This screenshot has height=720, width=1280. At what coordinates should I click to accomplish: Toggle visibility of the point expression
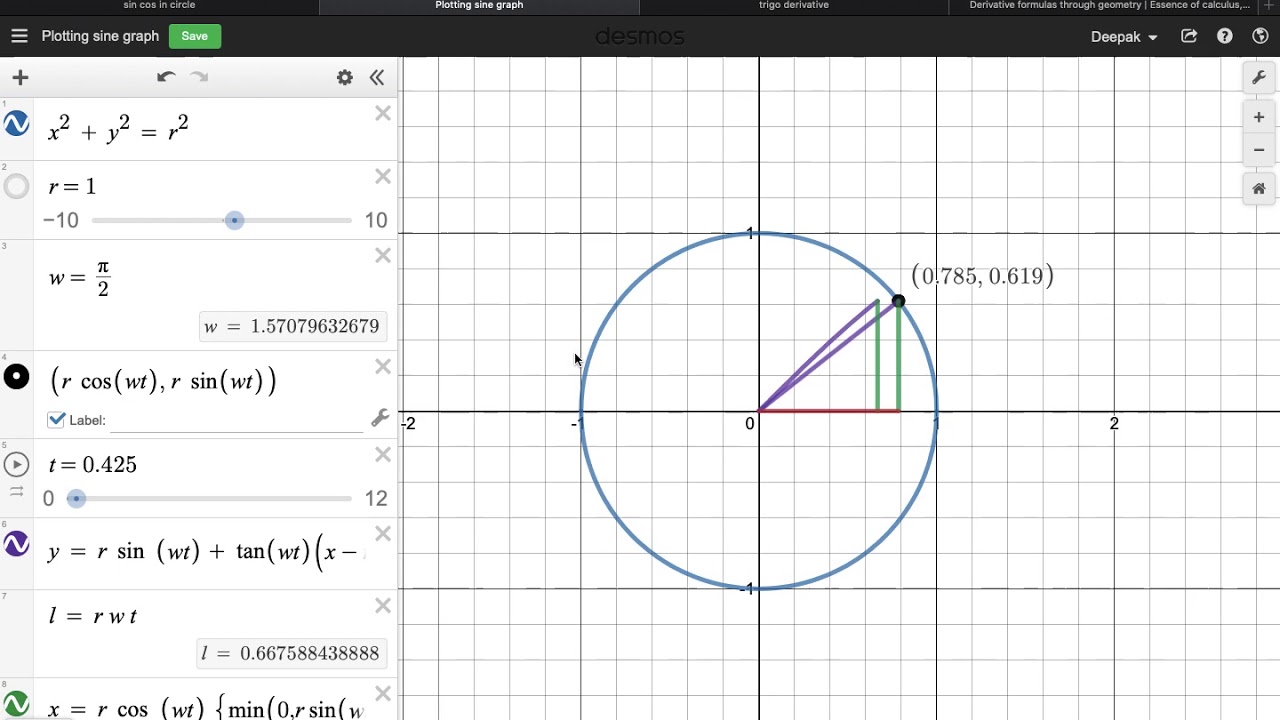coord(16,377)
